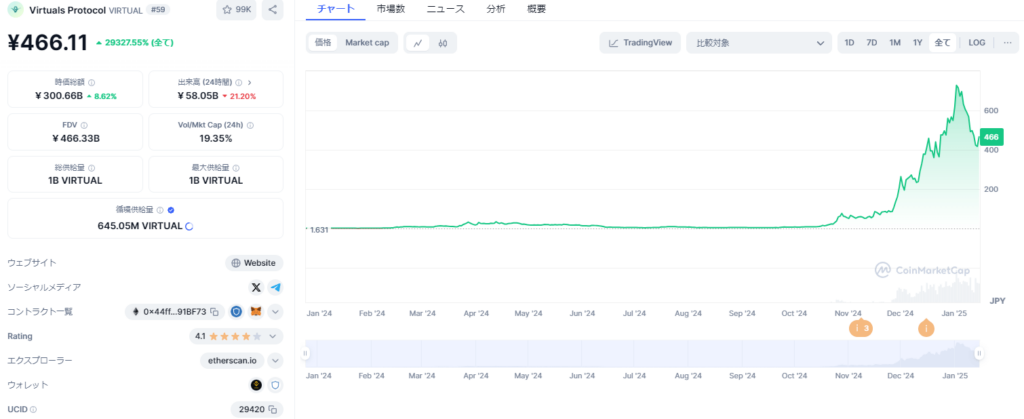Click the ¥466.33B FDV value
Screen dimensions: 1024x419
click(75, 138)
